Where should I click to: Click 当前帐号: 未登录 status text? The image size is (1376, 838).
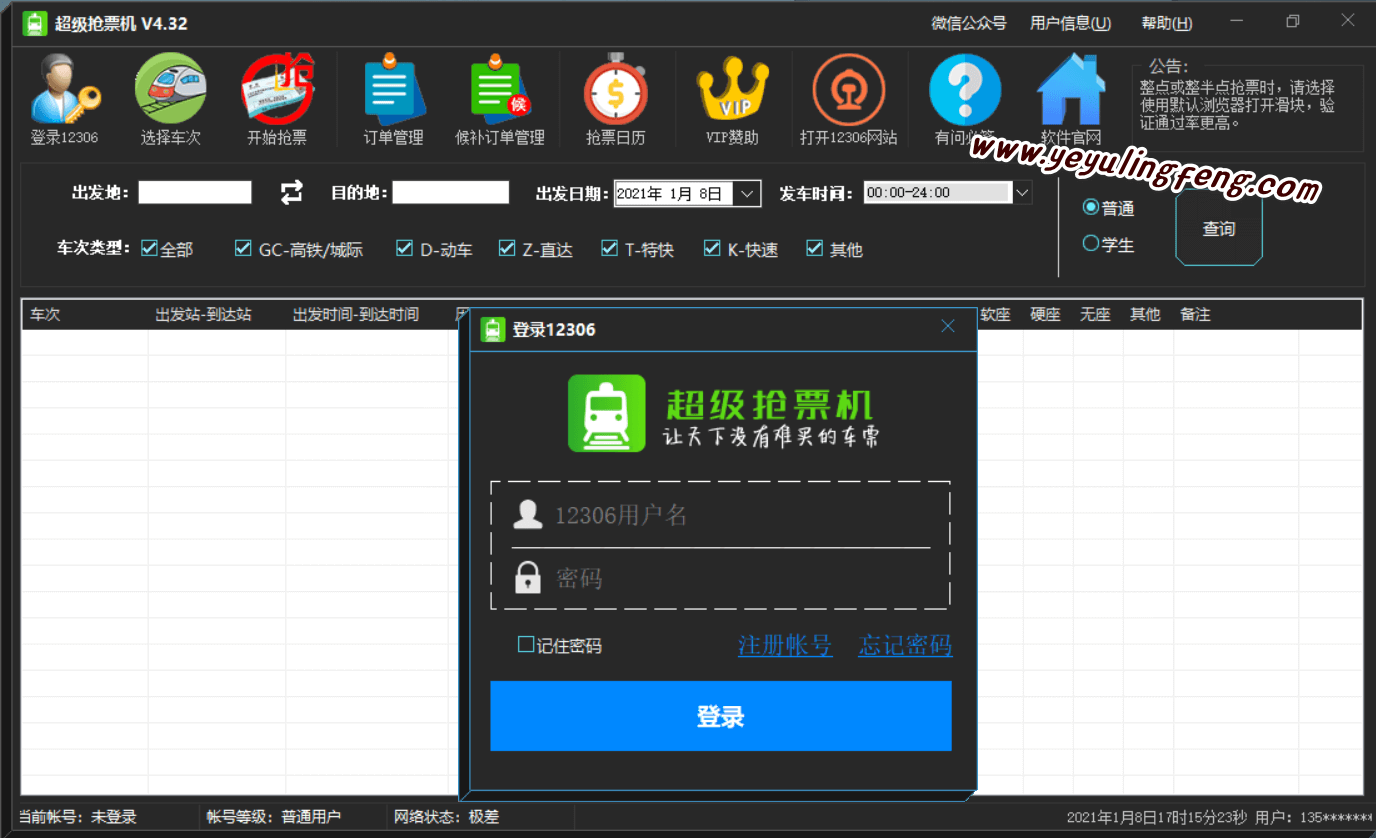[78, 817]
